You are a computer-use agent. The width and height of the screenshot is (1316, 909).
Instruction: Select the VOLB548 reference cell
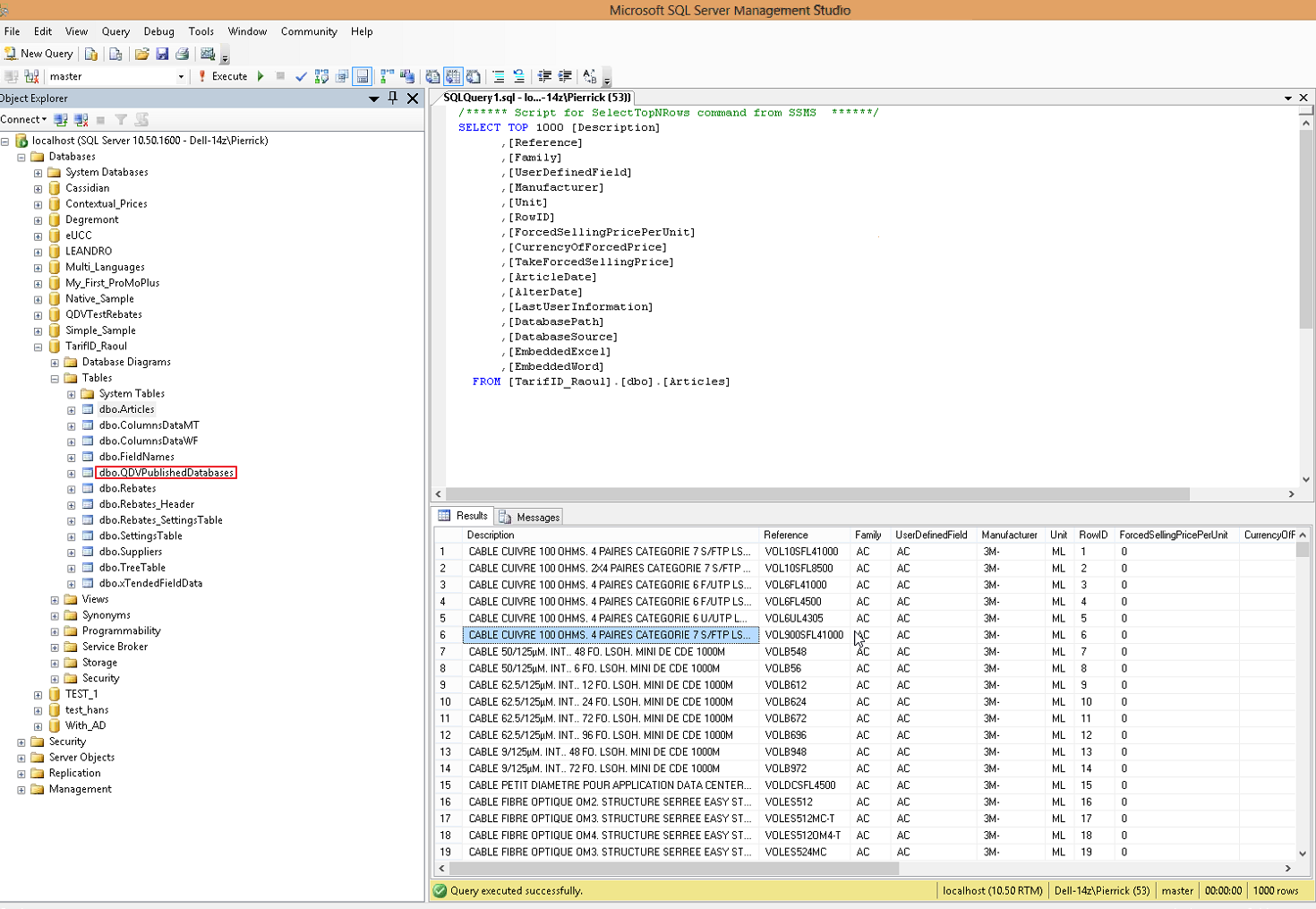click(x=804, y=652)
